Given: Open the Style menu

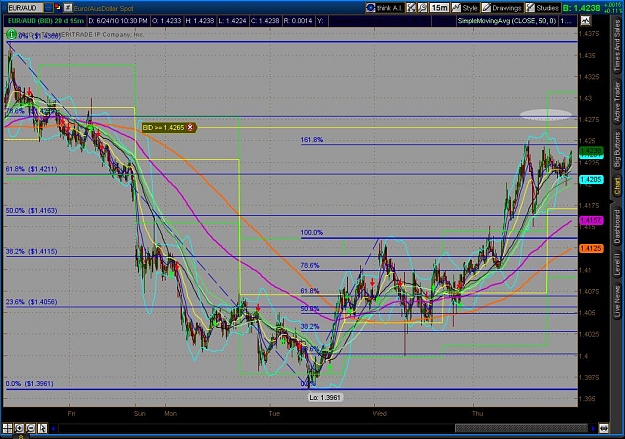Looking at the screenshot, I should point(465,8).
